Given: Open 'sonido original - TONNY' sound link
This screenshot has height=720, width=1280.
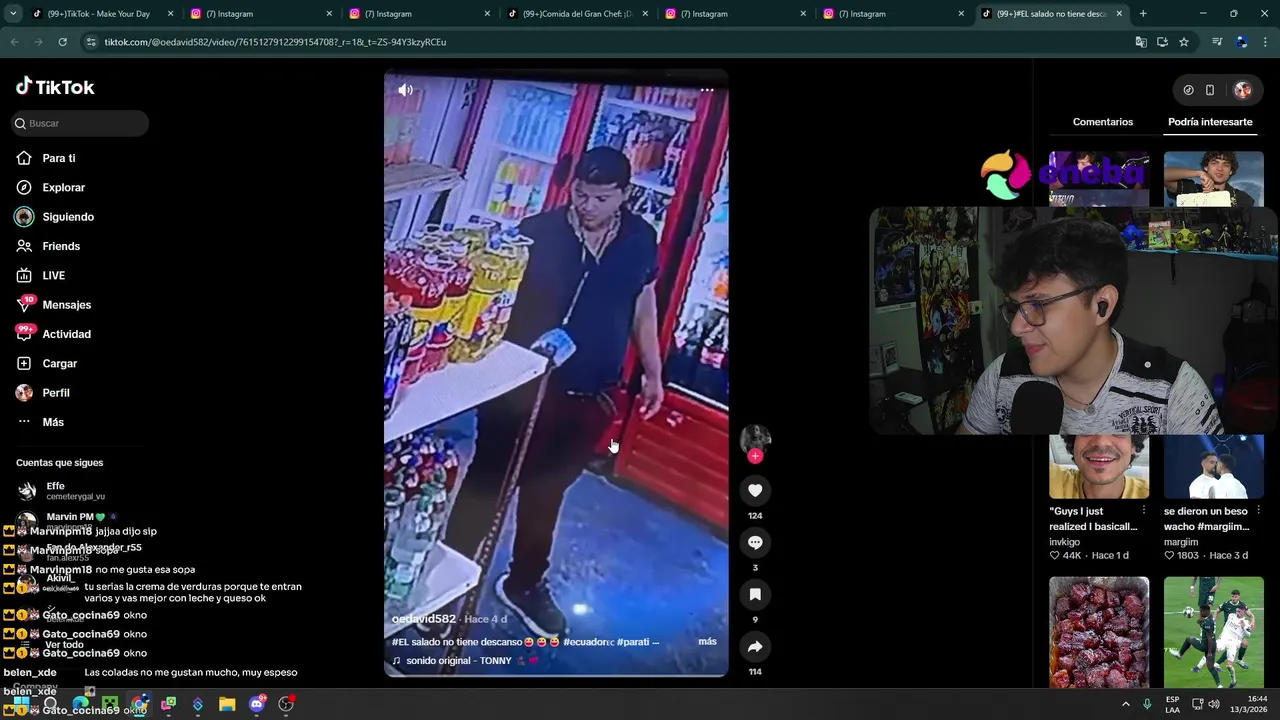Looking at the screenshot, I should point(458,661).
